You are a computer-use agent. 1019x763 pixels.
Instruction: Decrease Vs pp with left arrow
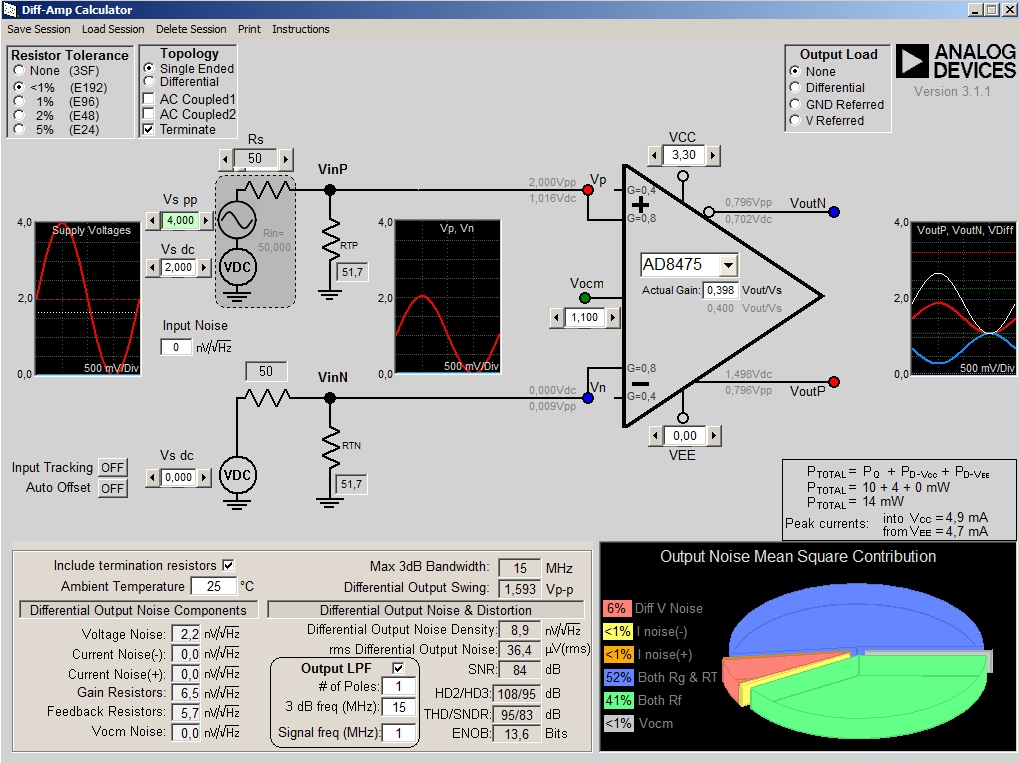tap(152, 220)
